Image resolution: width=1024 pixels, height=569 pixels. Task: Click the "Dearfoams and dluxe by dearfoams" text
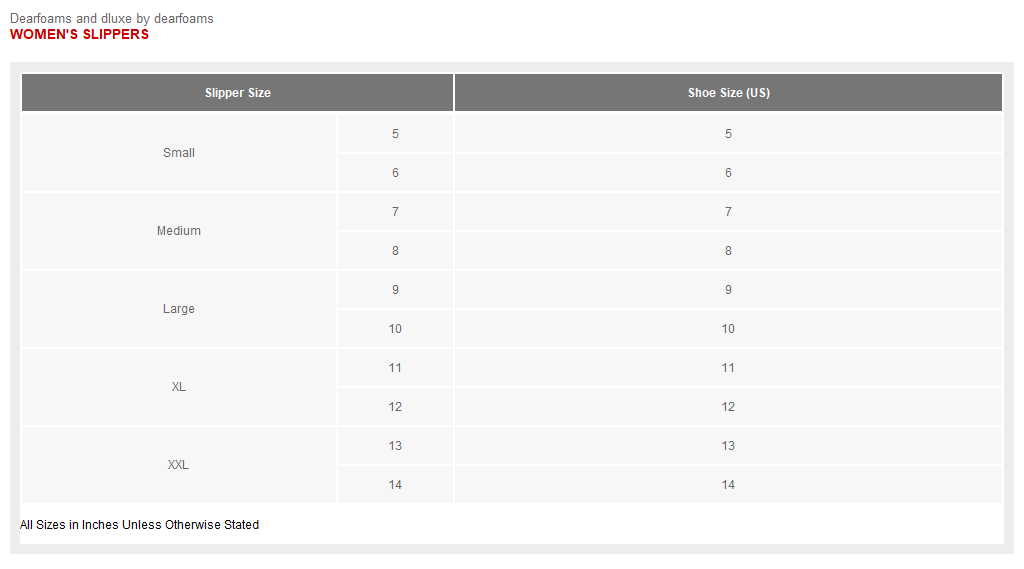[x=112, y=18]
